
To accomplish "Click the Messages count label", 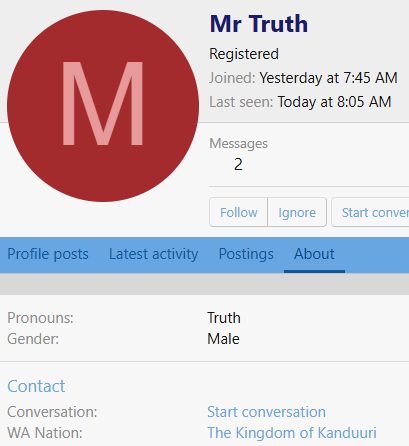I will (x=238, y=144).
